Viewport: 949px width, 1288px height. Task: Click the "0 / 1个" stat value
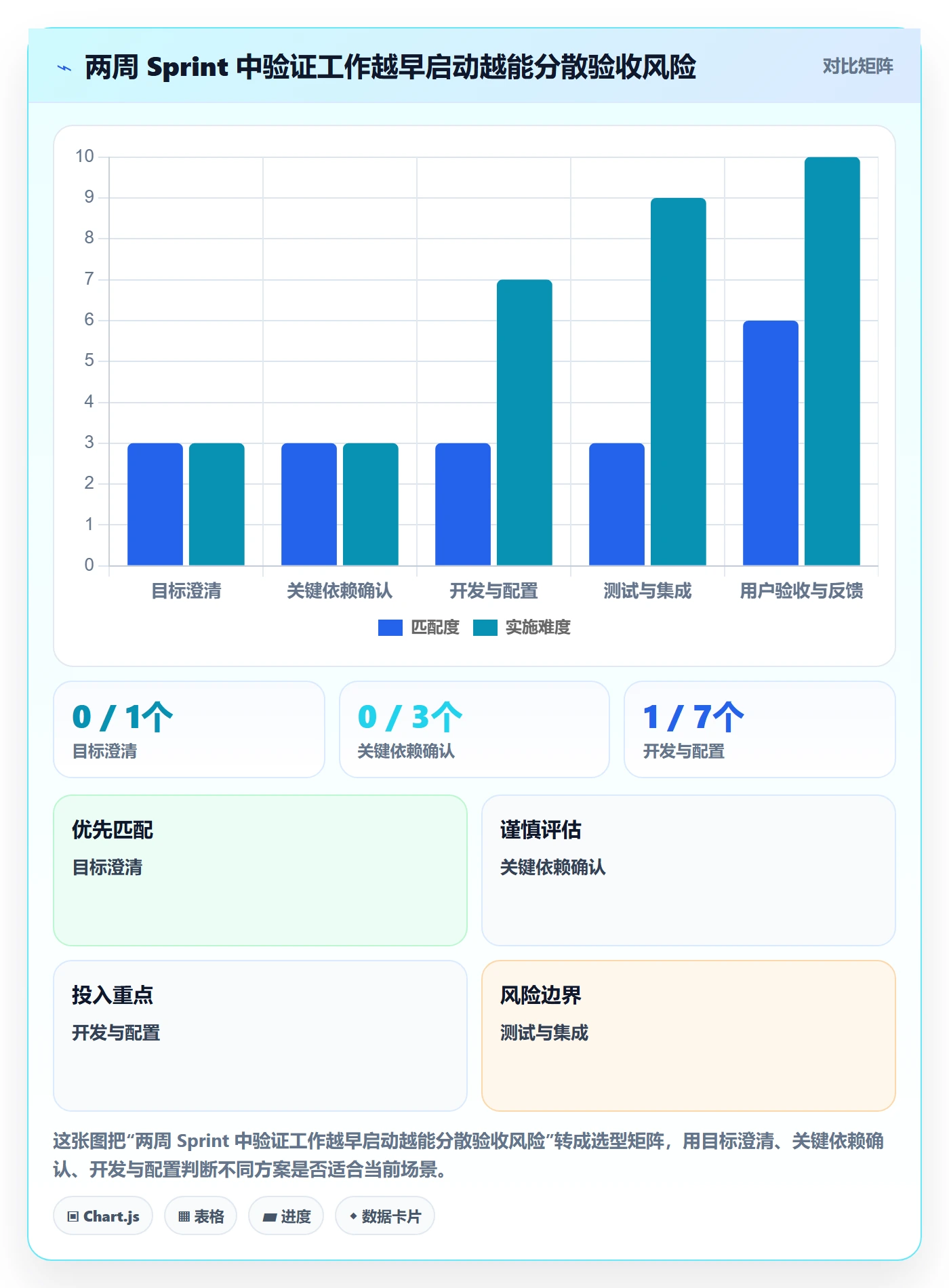[x=123, y=717]
